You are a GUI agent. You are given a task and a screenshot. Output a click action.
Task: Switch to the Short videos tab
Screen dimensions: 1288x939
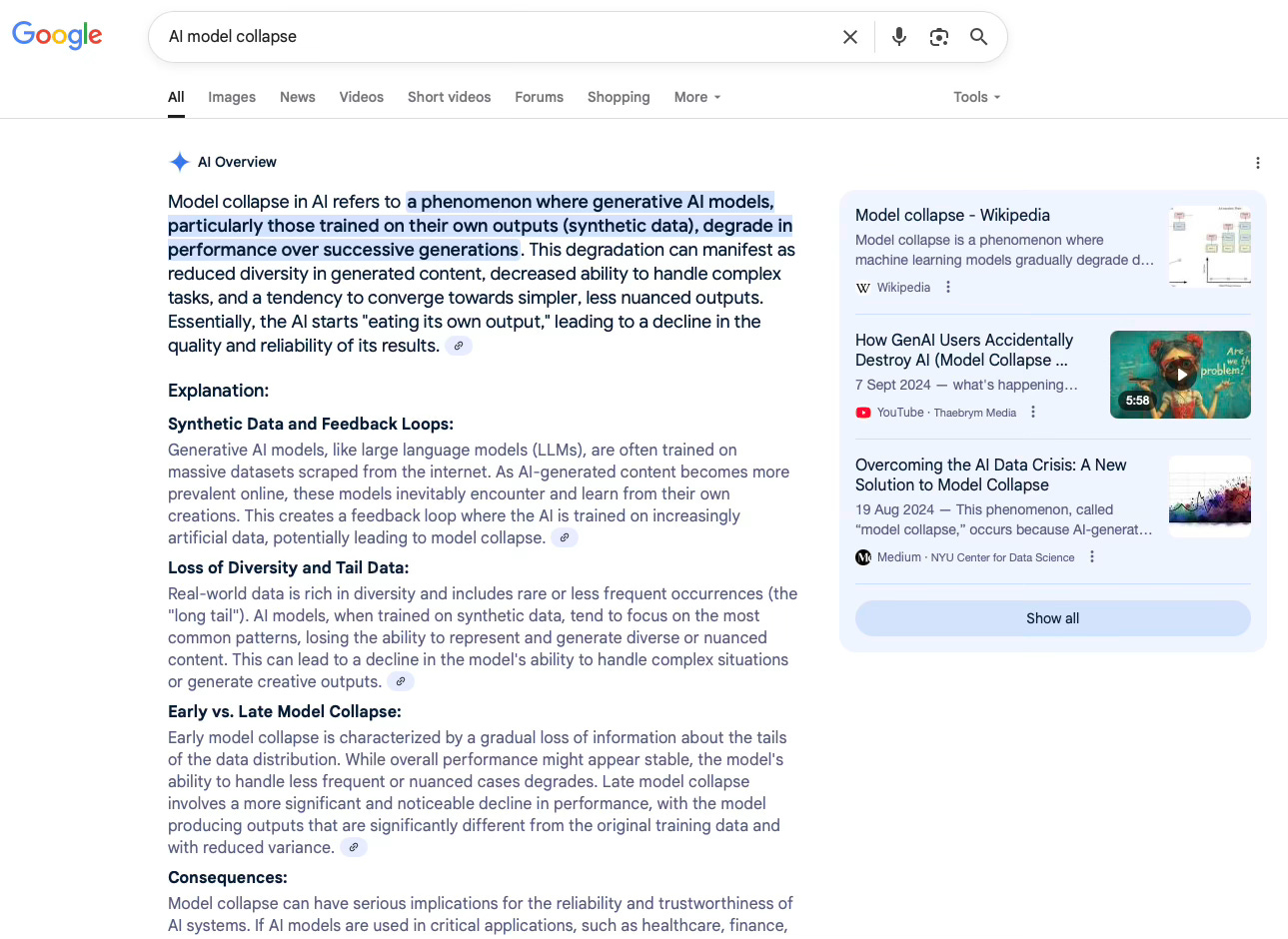pyautogui.click(x=449, y=97)
